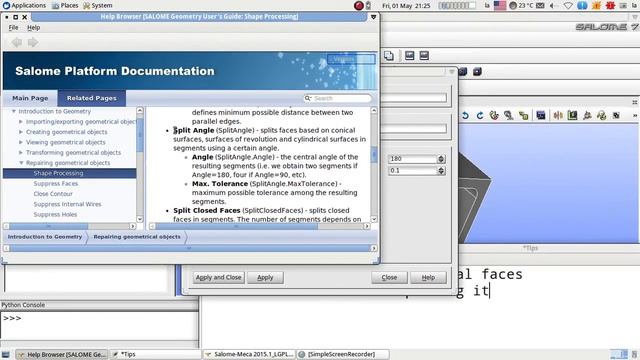Click the green book-like icon in viewer toolbar
Image resolution: width=640 pixels, height=360 pixels.
pos(572,116)
